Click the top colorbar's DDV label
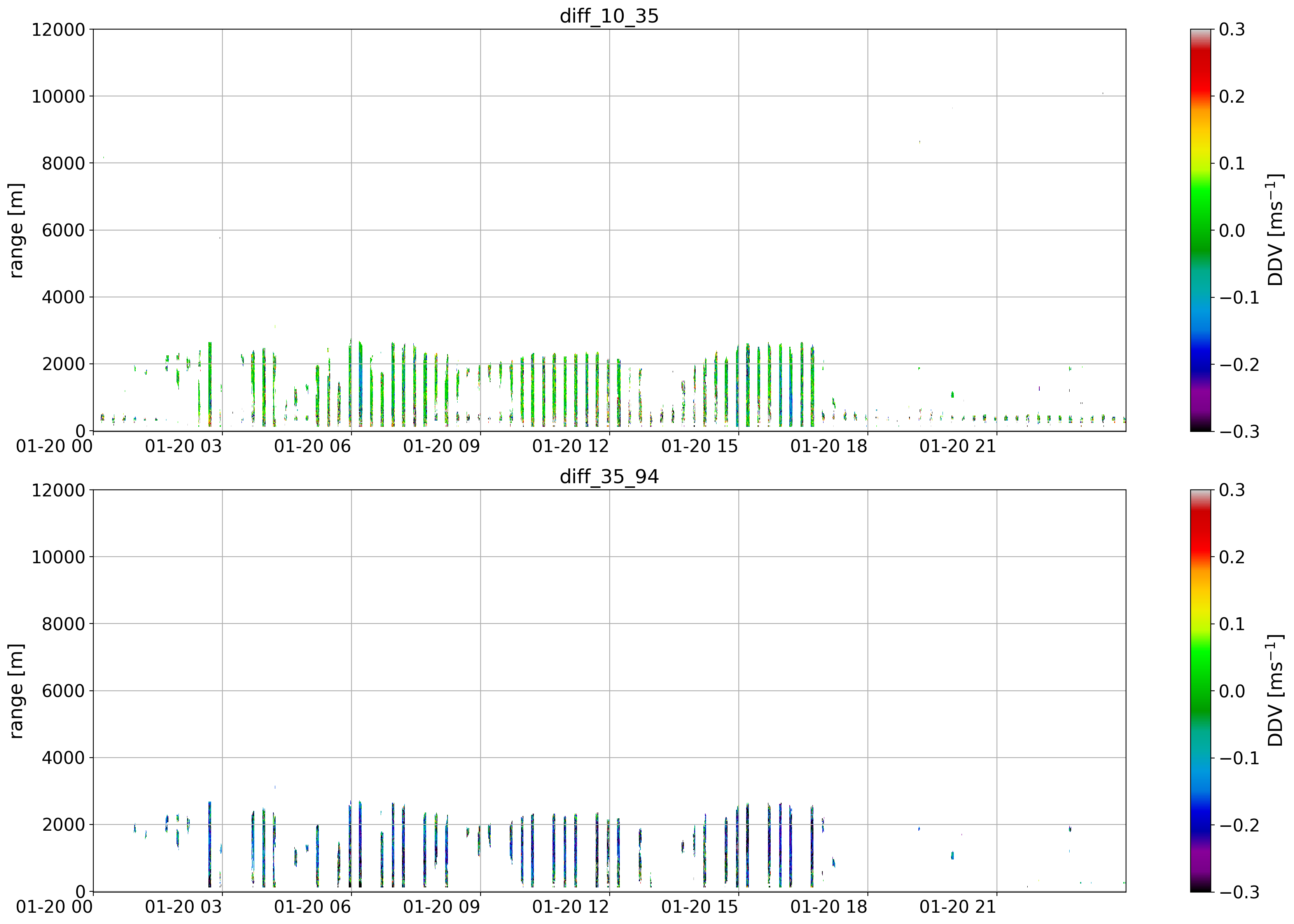 point(1276,230)
